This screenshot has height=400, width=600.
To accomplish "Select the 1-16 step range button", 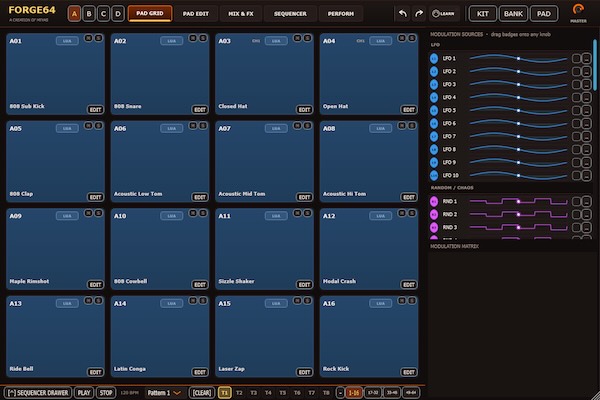I will coord(354,393).
